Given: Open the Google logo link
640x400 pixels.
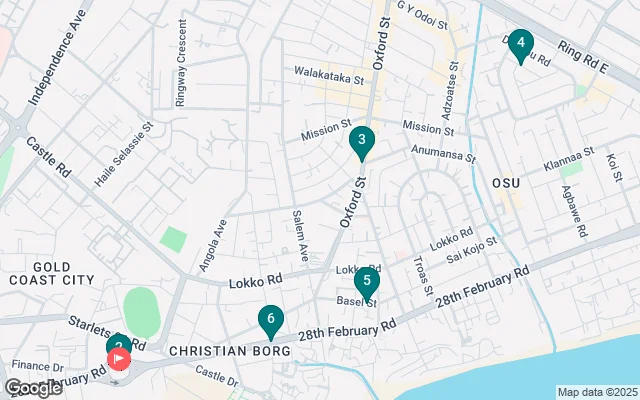Looking at the screenshot, I should (33, 388).
